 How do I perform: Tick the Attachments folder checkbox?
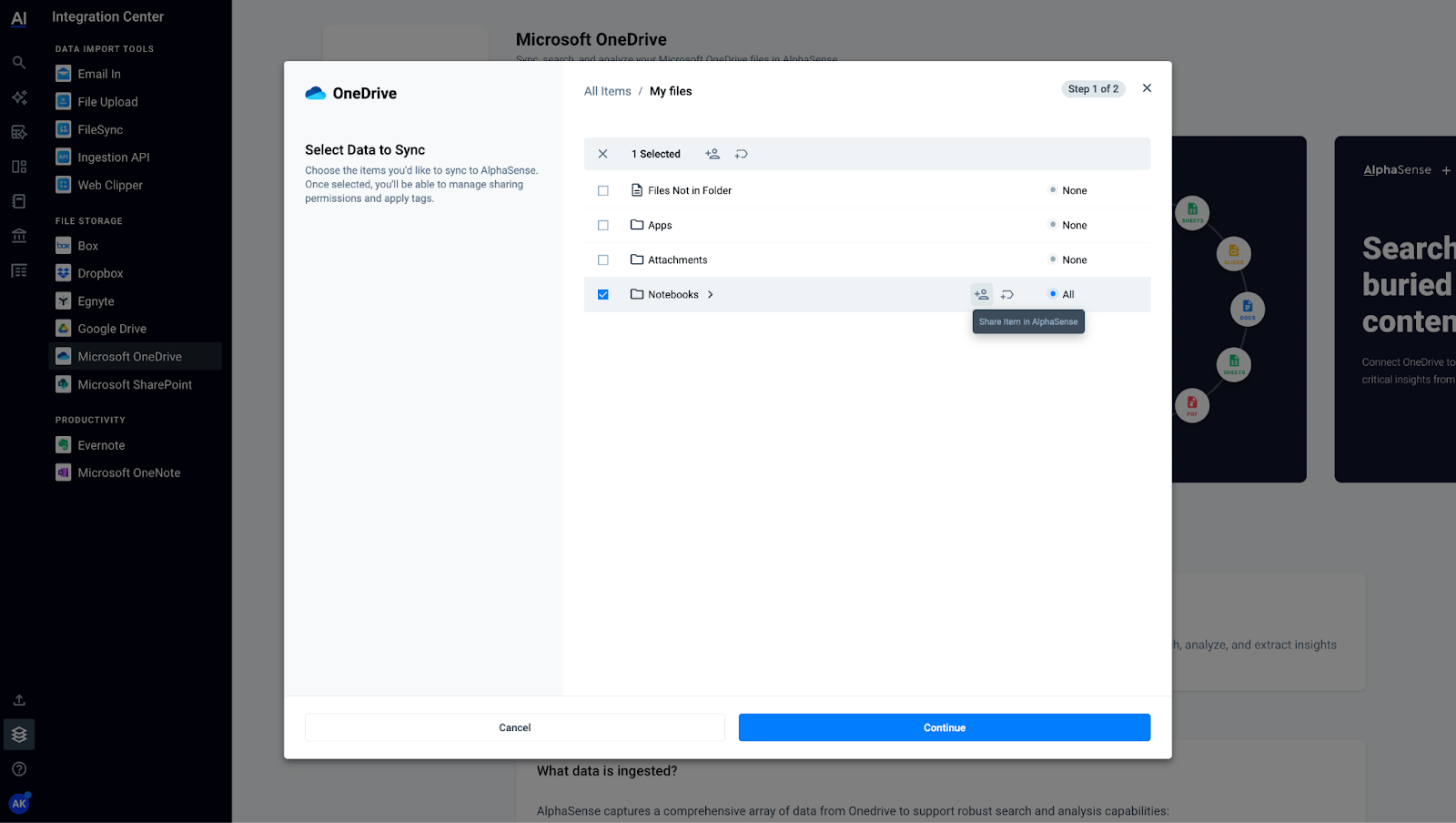click(602, 259)
